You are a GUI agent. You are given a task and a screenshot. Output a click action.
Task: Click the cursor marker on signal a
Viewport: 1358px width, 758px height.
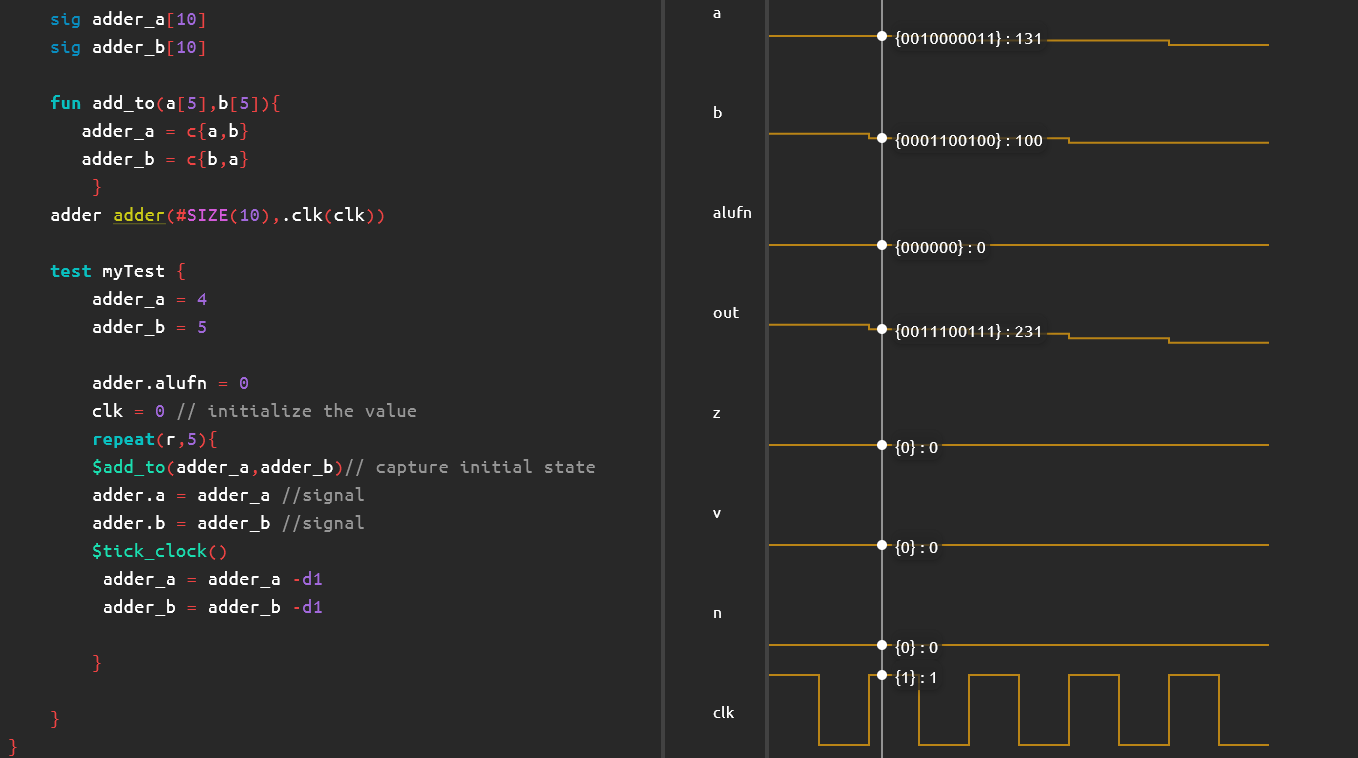(x=882, y=36)
